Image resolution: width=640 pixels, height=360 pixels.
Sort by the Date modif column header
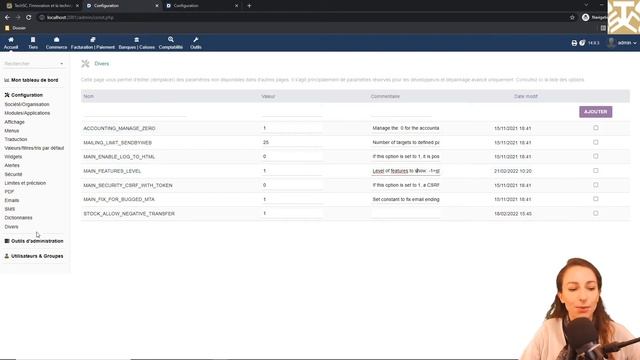point(526,96)
